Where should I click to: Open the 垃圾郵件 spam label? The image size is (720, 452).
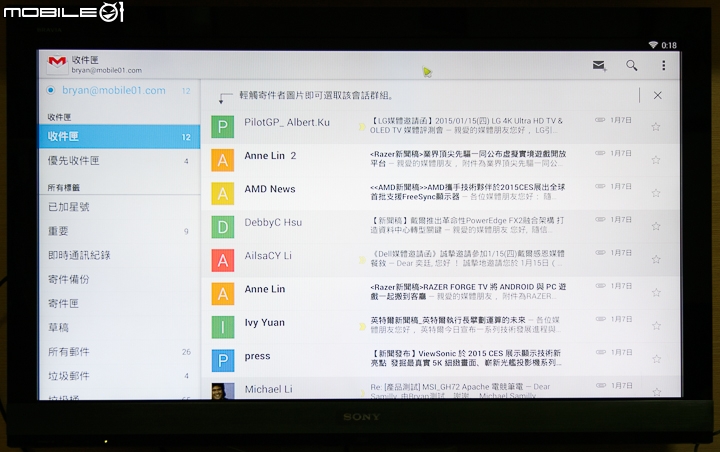coord(119,376)
